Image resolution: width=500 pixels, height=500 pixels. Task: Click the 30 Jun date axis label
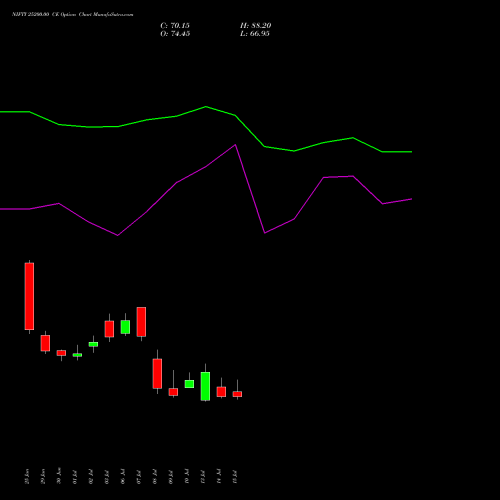click(x=59, y=476)
